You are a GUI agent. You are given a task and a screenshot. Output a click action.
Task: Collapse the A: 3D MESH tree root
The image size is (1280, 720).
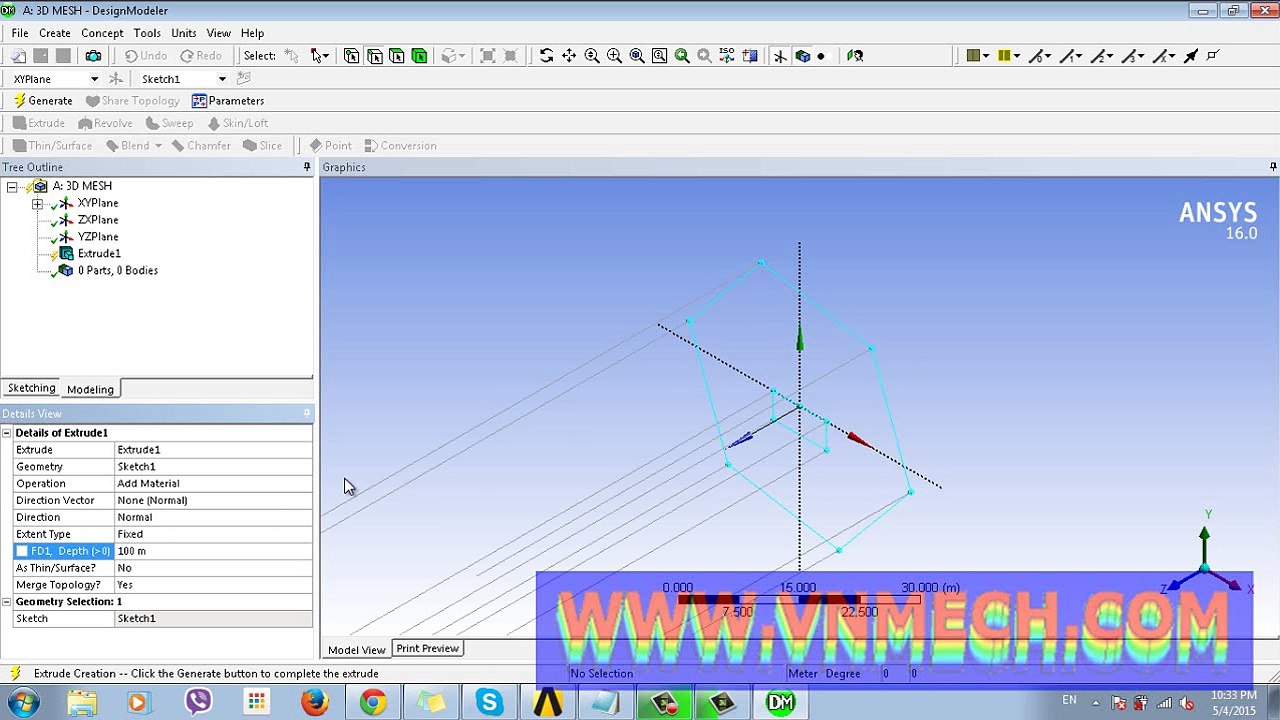click(12, 187)
